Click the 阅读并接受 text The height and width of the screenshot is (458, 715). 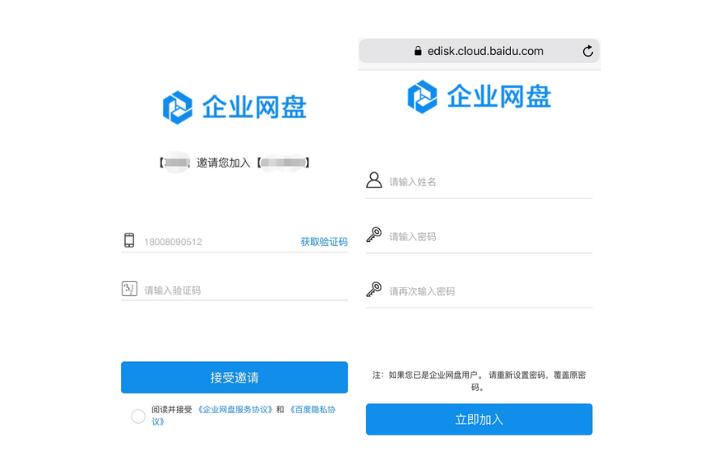pyautogui.click(x=172, y=410)
